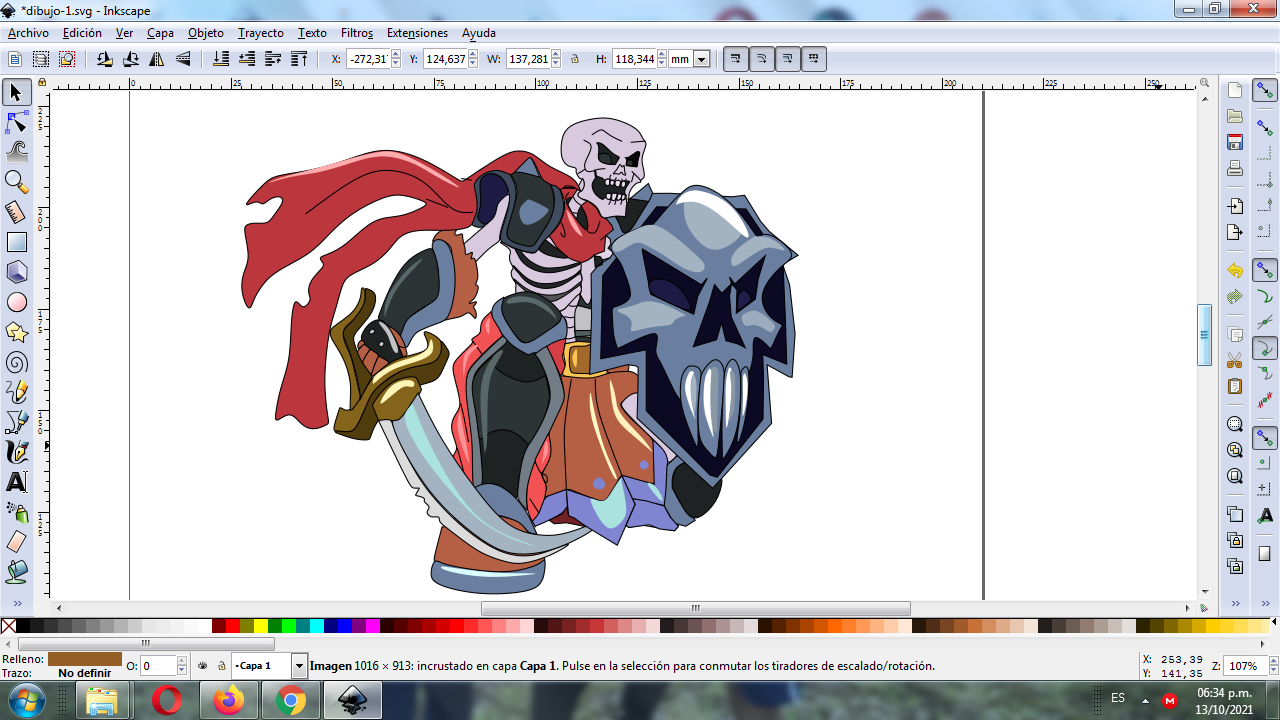The height and width of the screenshot is (720, 1280).
Task: Open the Filtros menu
Action: [x=357, y=33]
